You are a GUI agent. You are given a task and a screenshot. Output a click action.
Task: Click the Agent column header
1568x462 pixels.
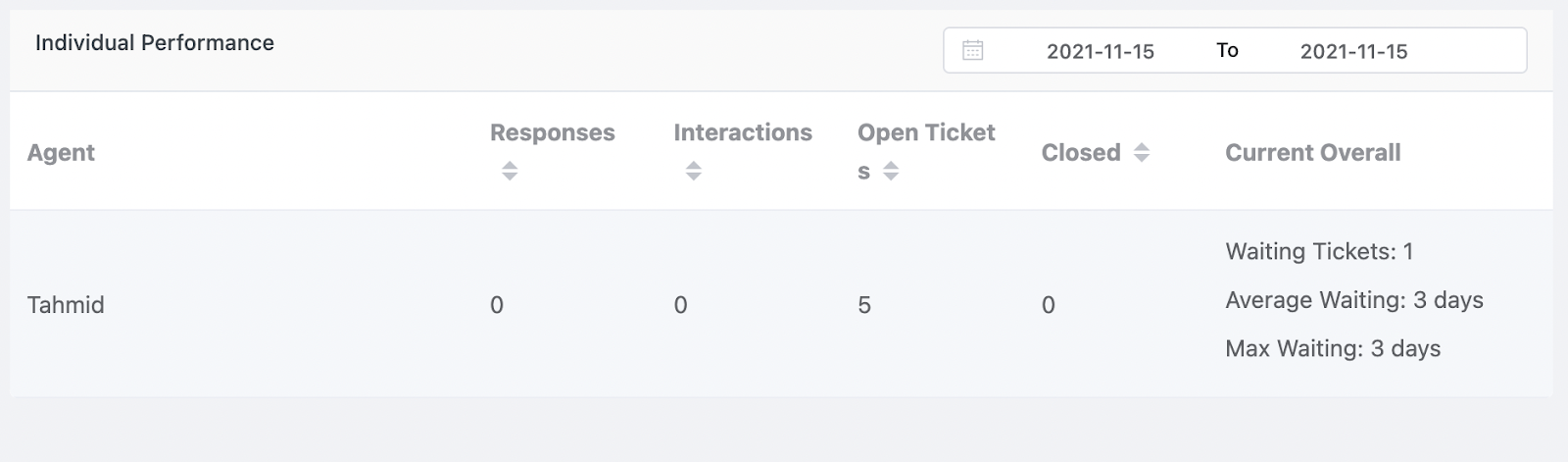click(x=61, y=152)
